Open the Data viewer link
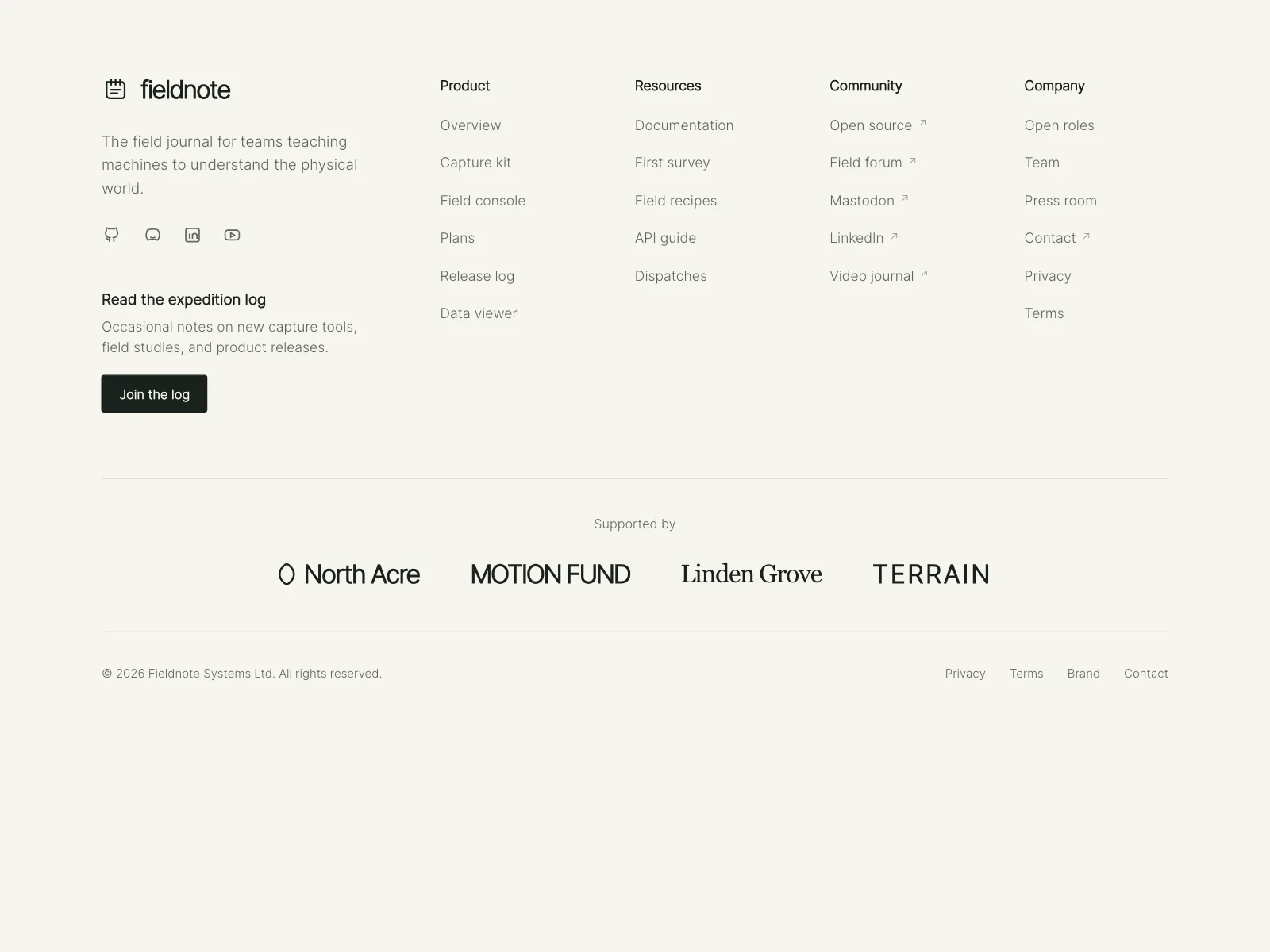Image resolution: width=1270 pixels, height=952 pixels. click(479, 313)
